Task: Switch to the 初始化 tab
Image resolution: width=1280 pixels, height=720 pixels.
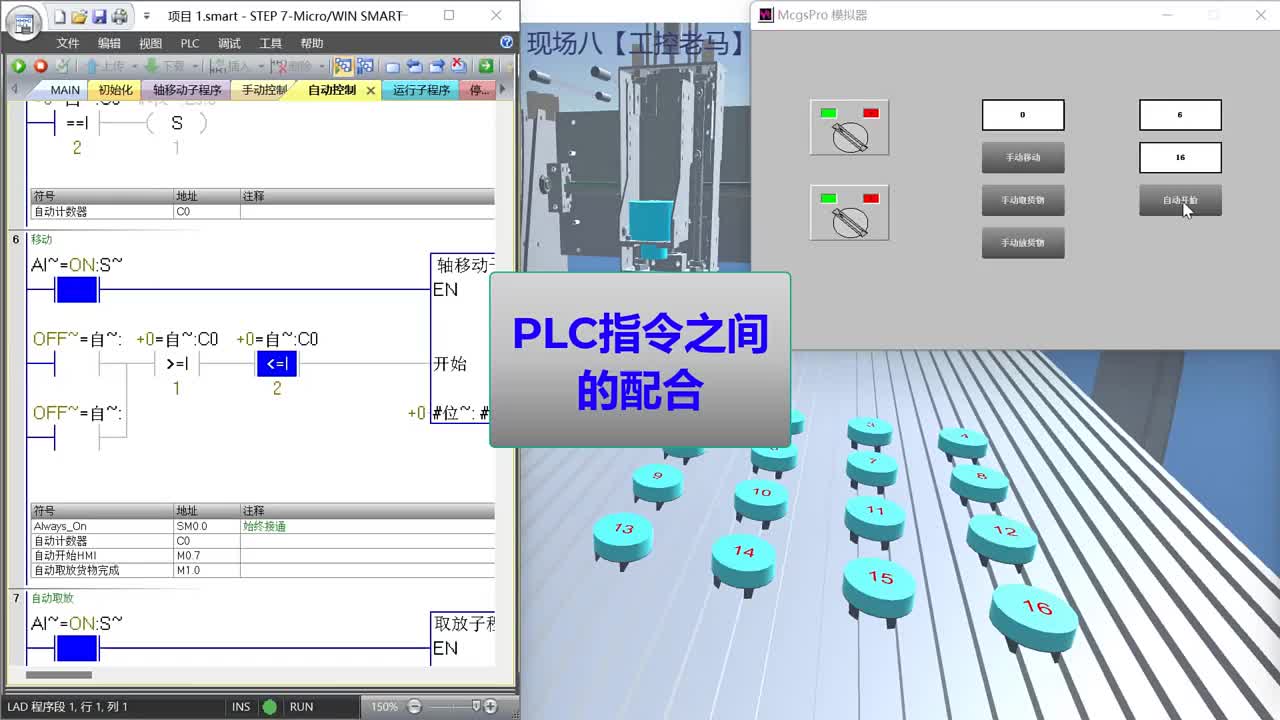Action: pos(115,90)
